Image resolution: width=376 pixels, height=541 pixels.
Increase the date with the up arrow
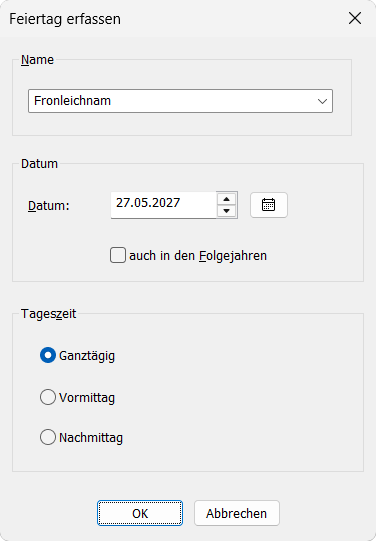tap(226, 199)
